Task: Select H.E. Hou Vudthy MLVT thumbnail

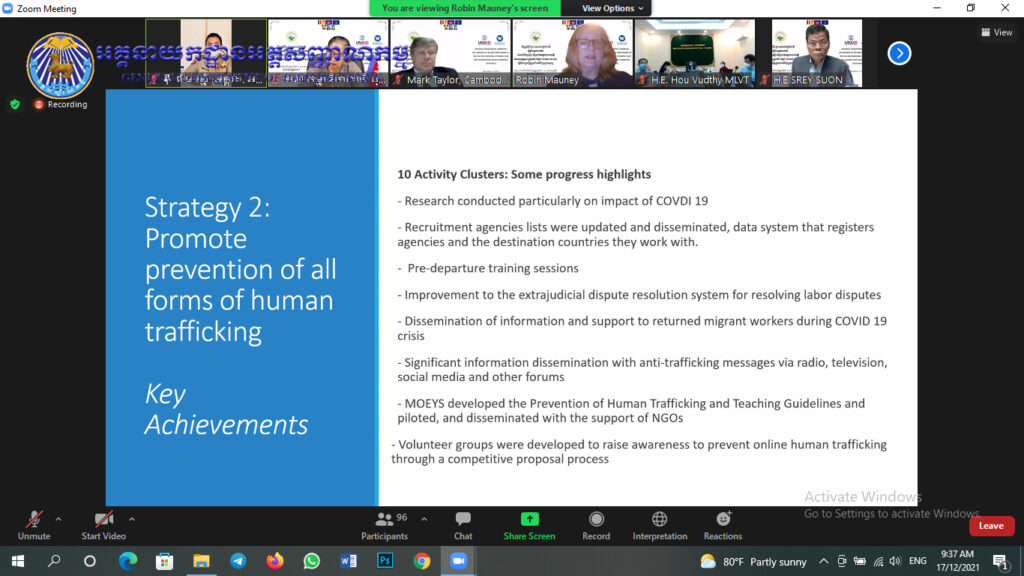Action: (x=695, y=53)
